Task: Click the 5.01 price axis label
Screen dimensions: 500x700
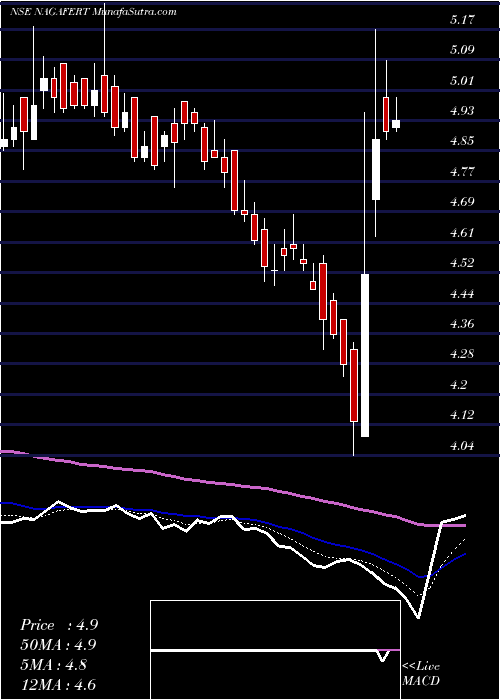Action: (x=462, y=80)
